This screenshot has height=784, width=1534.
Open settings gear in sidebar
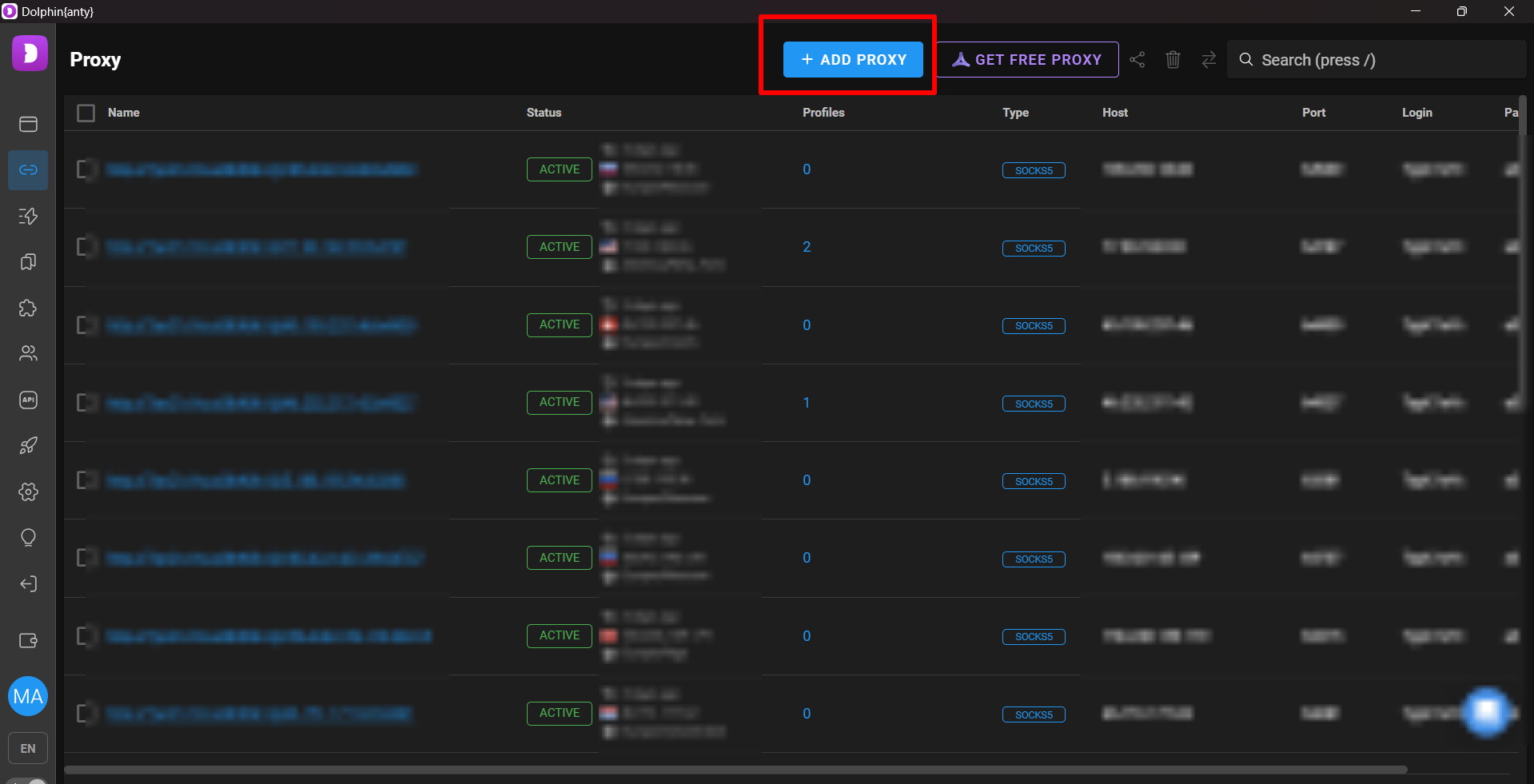coord(28,491)
